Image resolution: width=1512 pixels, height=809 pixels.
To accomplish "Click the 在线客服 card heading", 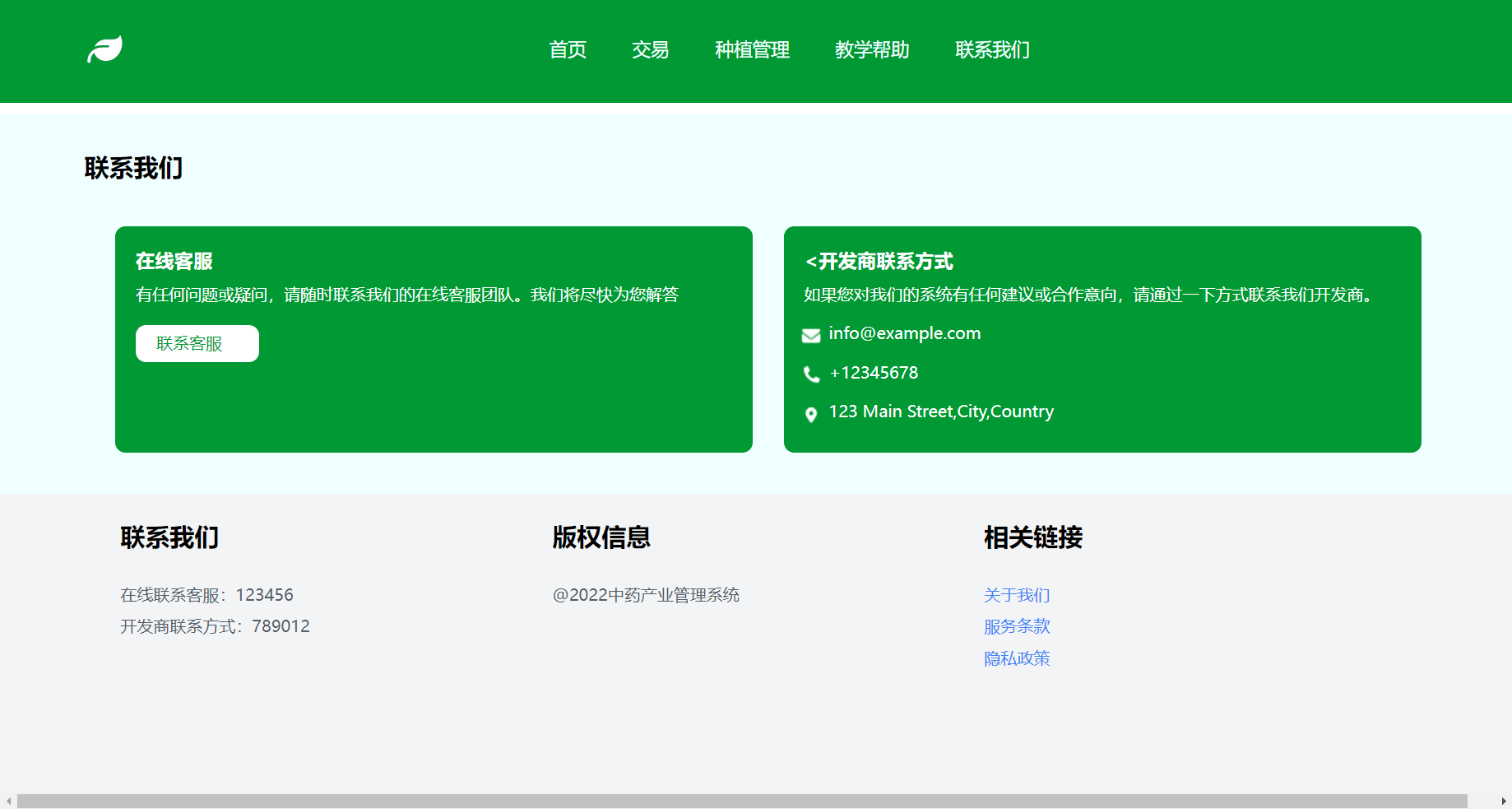I will pos(174,261).
